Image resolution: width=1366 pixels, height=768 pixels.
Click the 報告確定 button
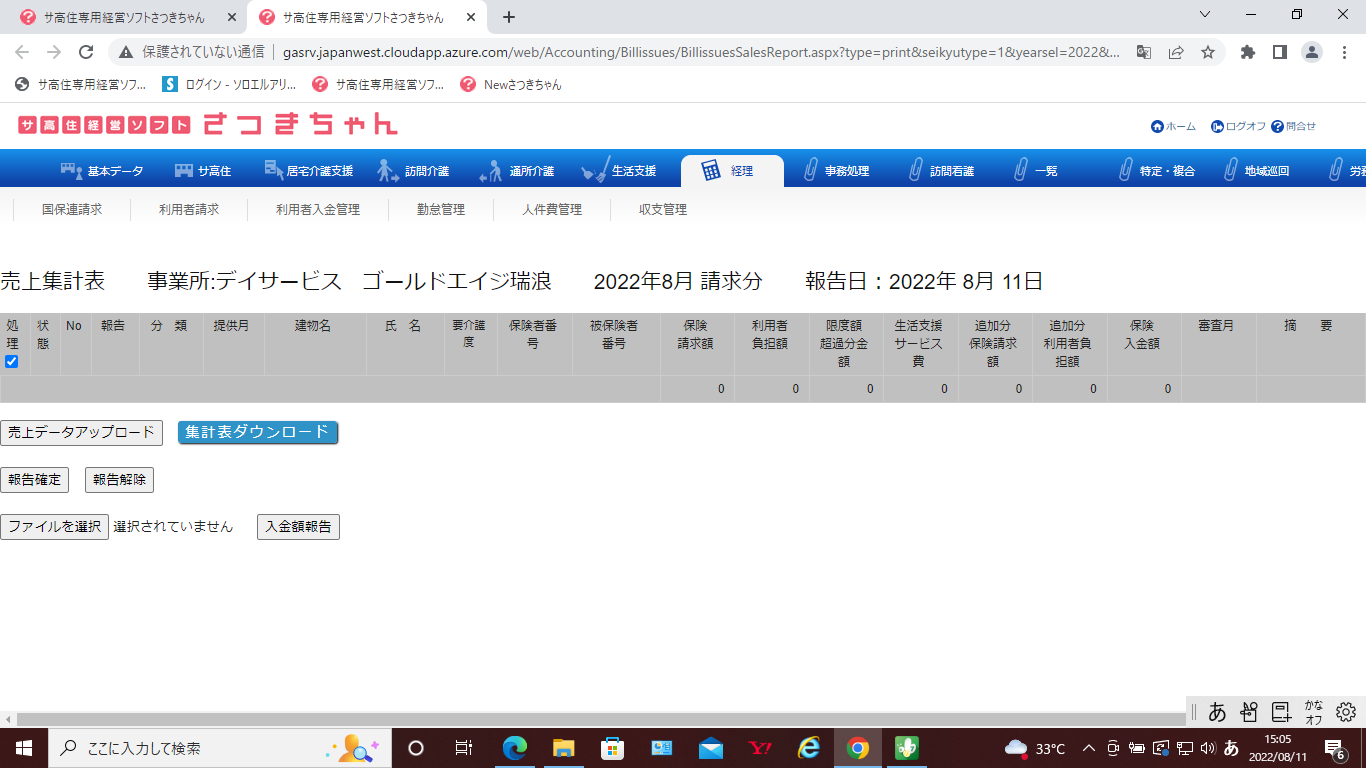35,480
